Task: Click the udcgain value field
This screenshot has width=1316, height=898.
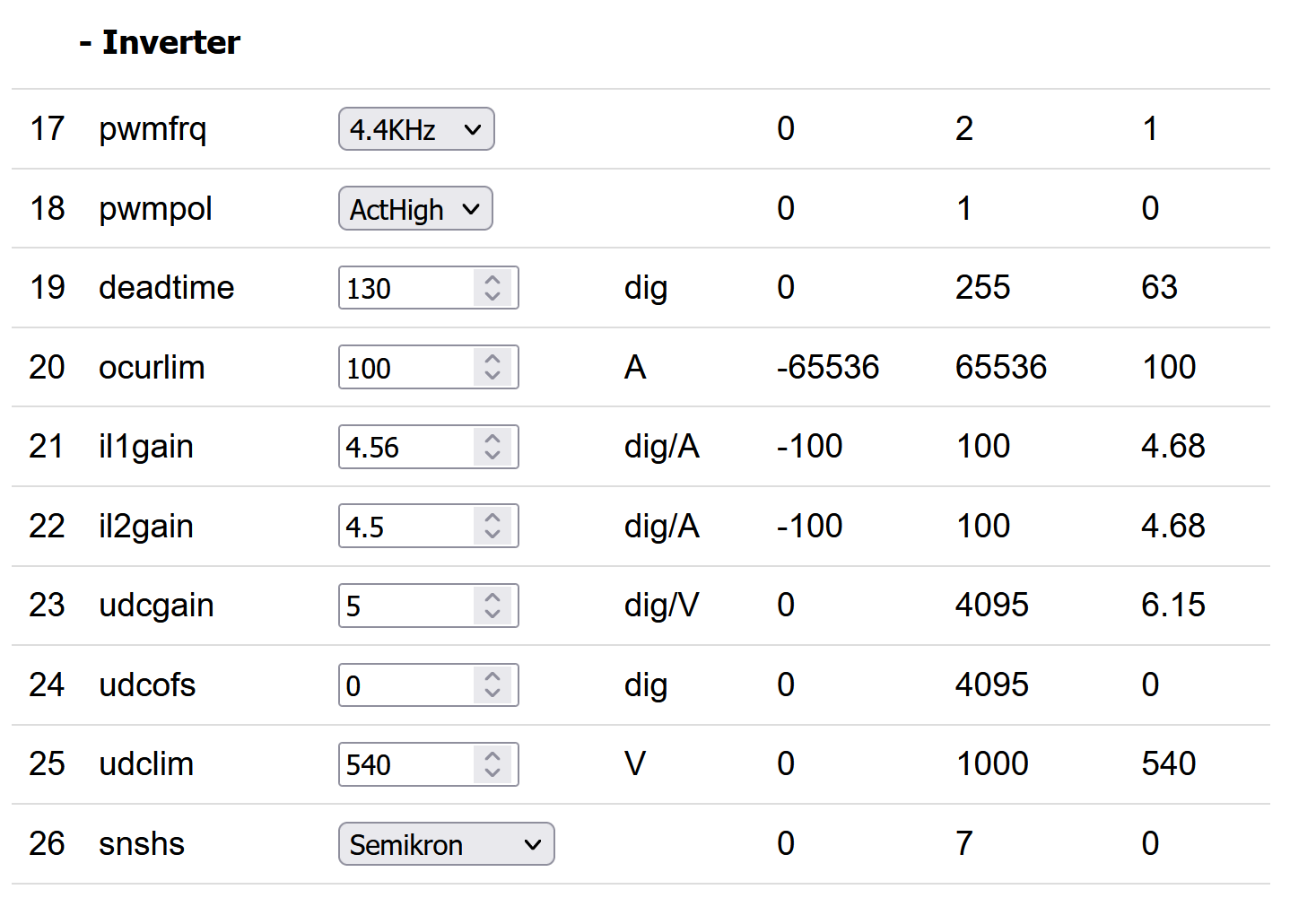Action: pos(405,606)
